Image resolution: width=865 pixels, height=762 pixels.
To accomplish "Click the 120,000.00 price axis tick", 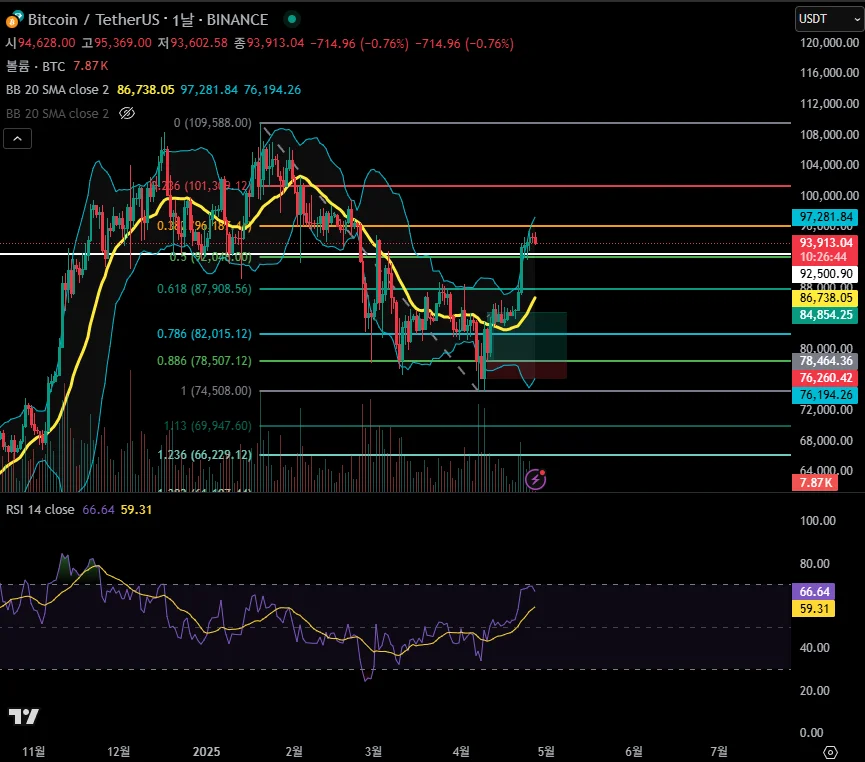I will point(829,42).
